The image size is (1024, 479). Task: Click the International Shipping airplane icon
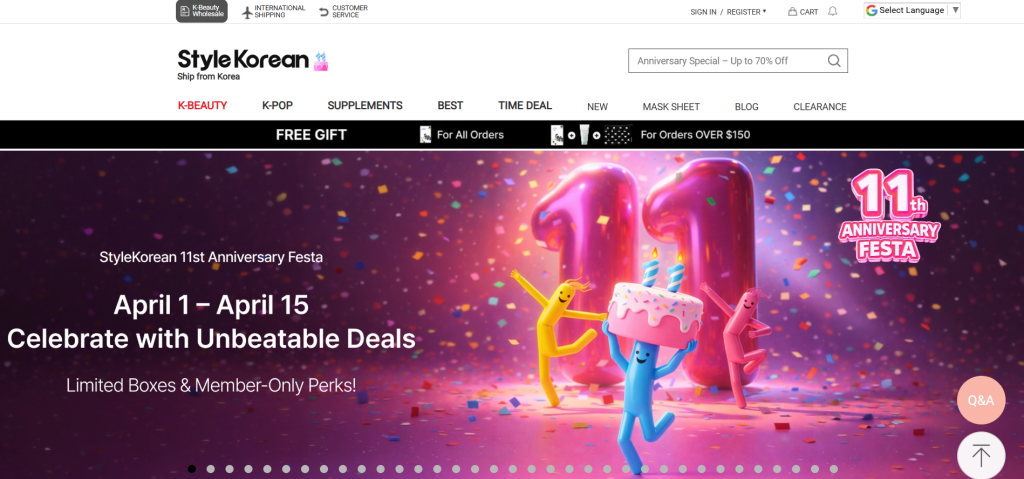point(247,12)
